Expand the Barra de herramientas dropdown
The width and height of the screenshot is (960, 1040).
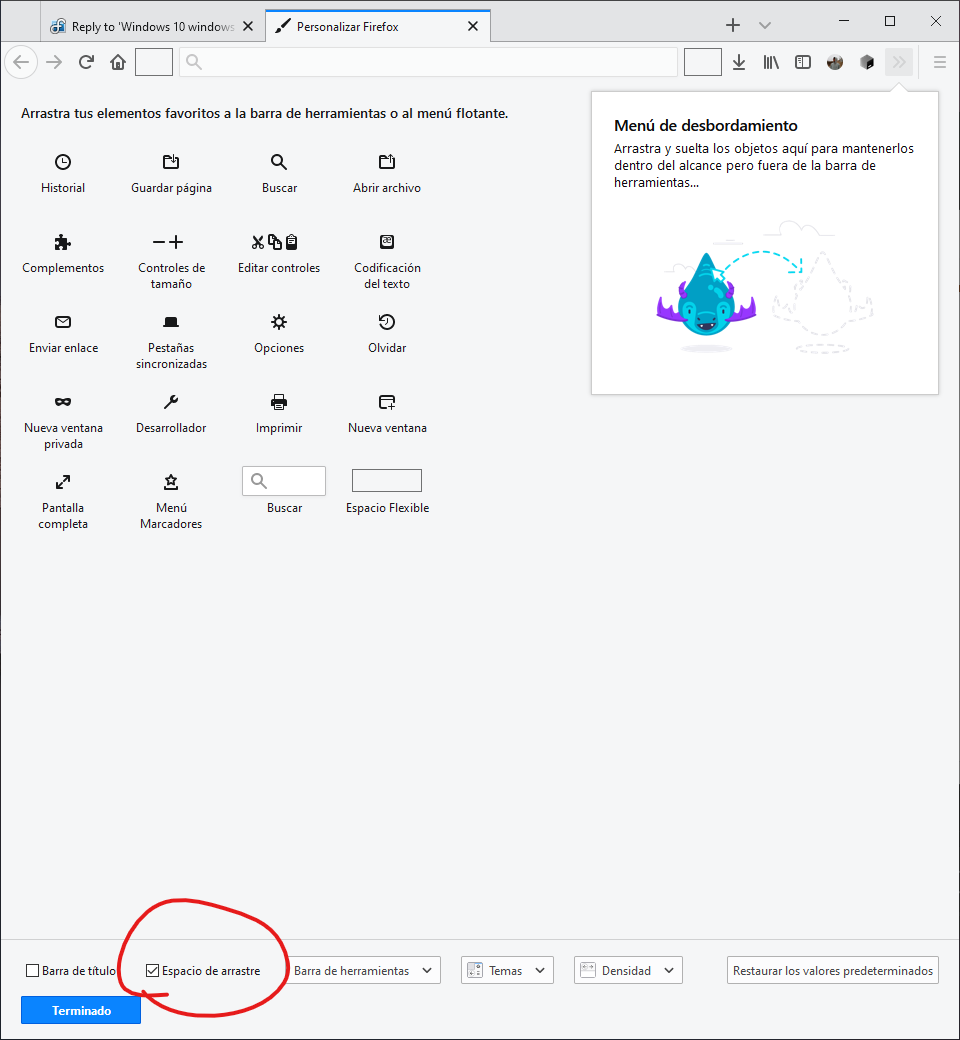click(364, 970)
